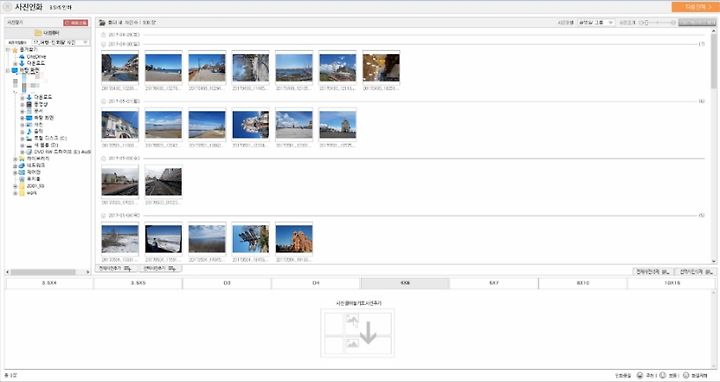
Task: Click the pictures icon in the tree
Action: point(29,124)
